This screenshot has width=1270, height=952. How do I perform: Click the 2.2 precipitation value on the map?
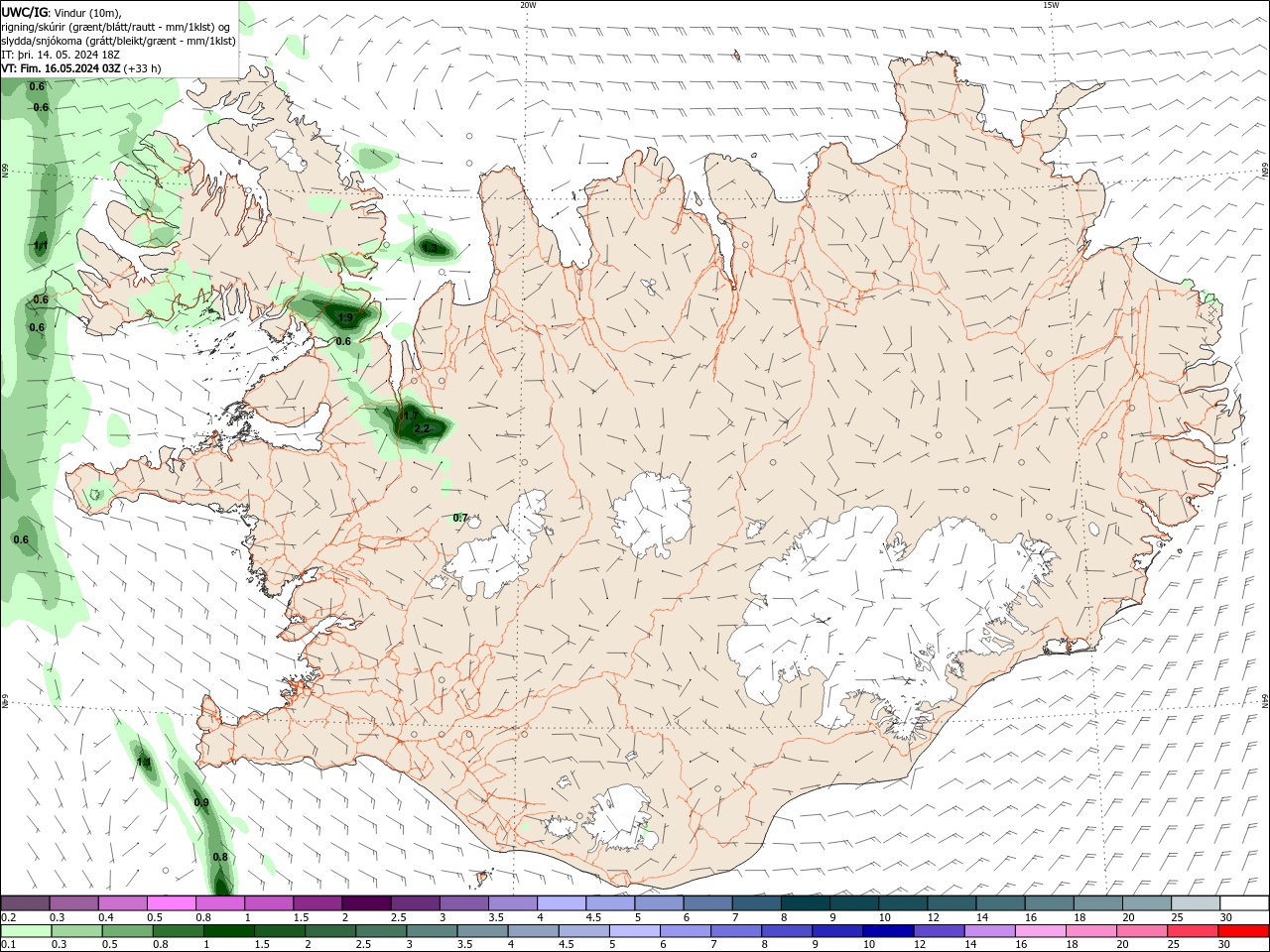pyautogui.click(x=422, y=428)
